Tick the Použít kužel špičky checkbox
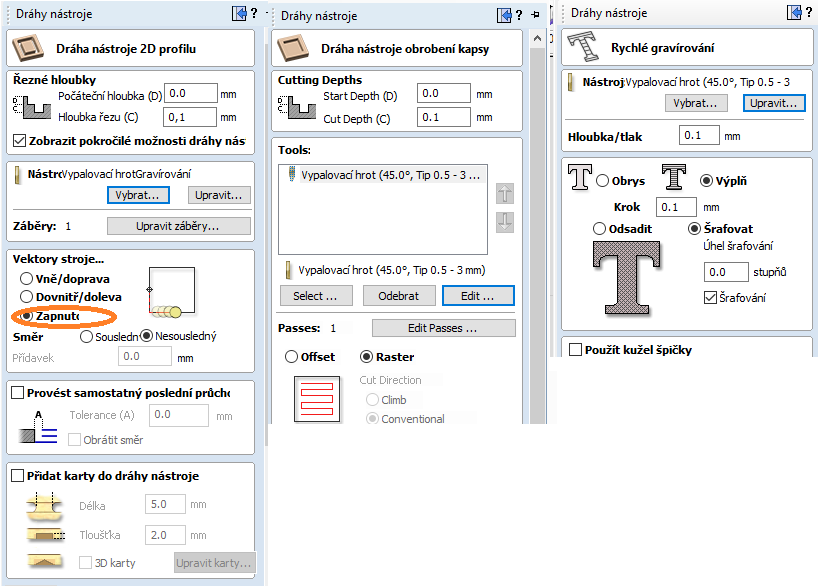The width and height of the screenshot is (818, 586). (x=576, y=350)
